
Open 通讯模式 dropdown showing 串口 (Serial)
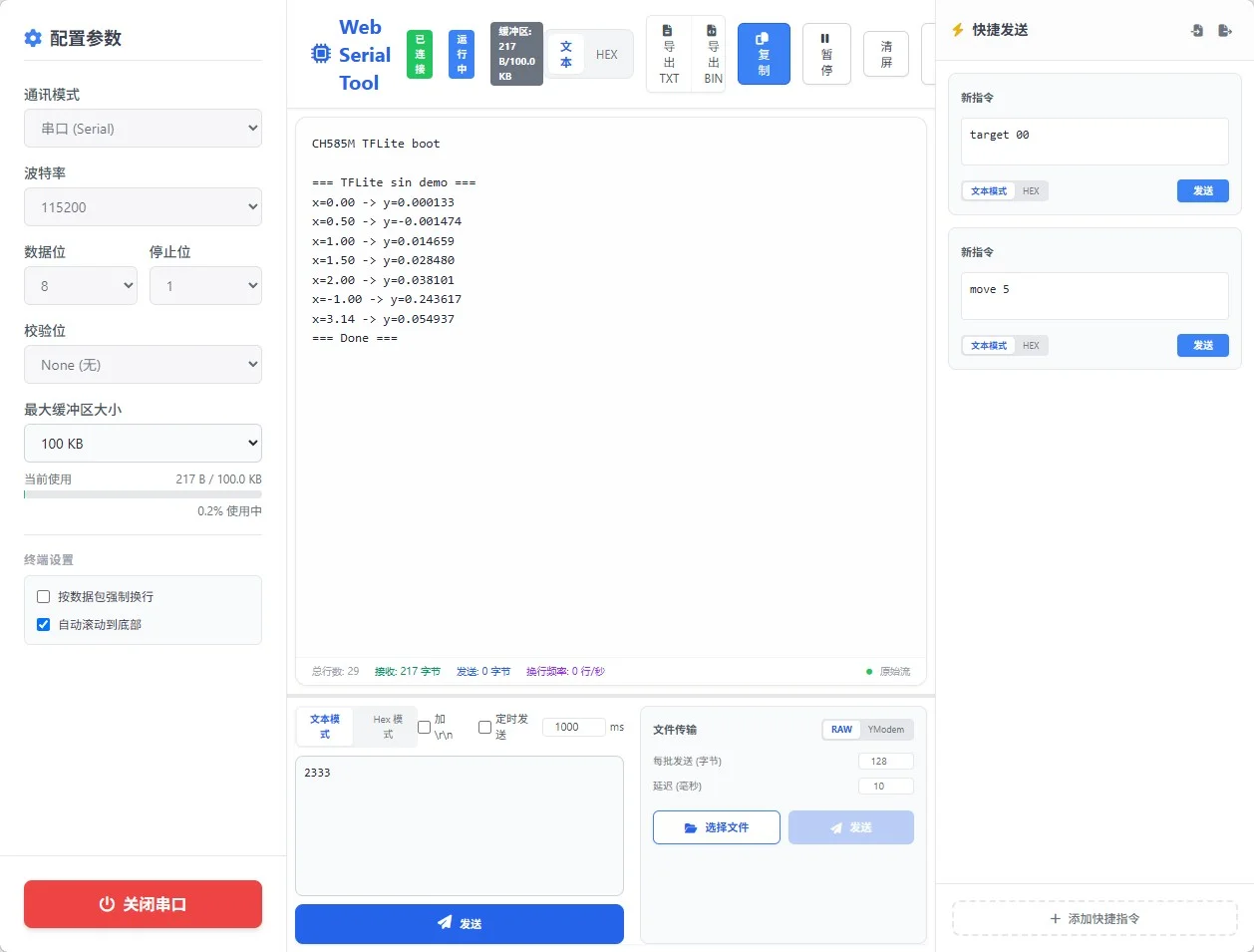tap(143, 128)
